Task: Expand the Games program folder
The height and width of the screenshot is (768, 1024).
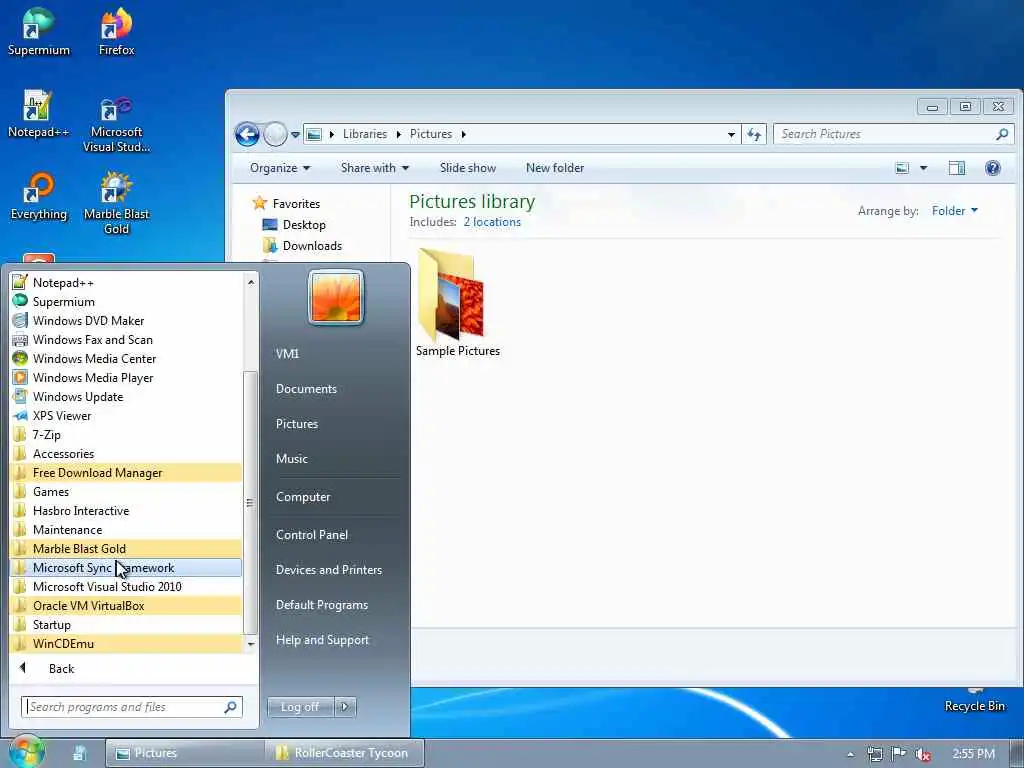Action: pyautogui.click(x=126, y=491)
